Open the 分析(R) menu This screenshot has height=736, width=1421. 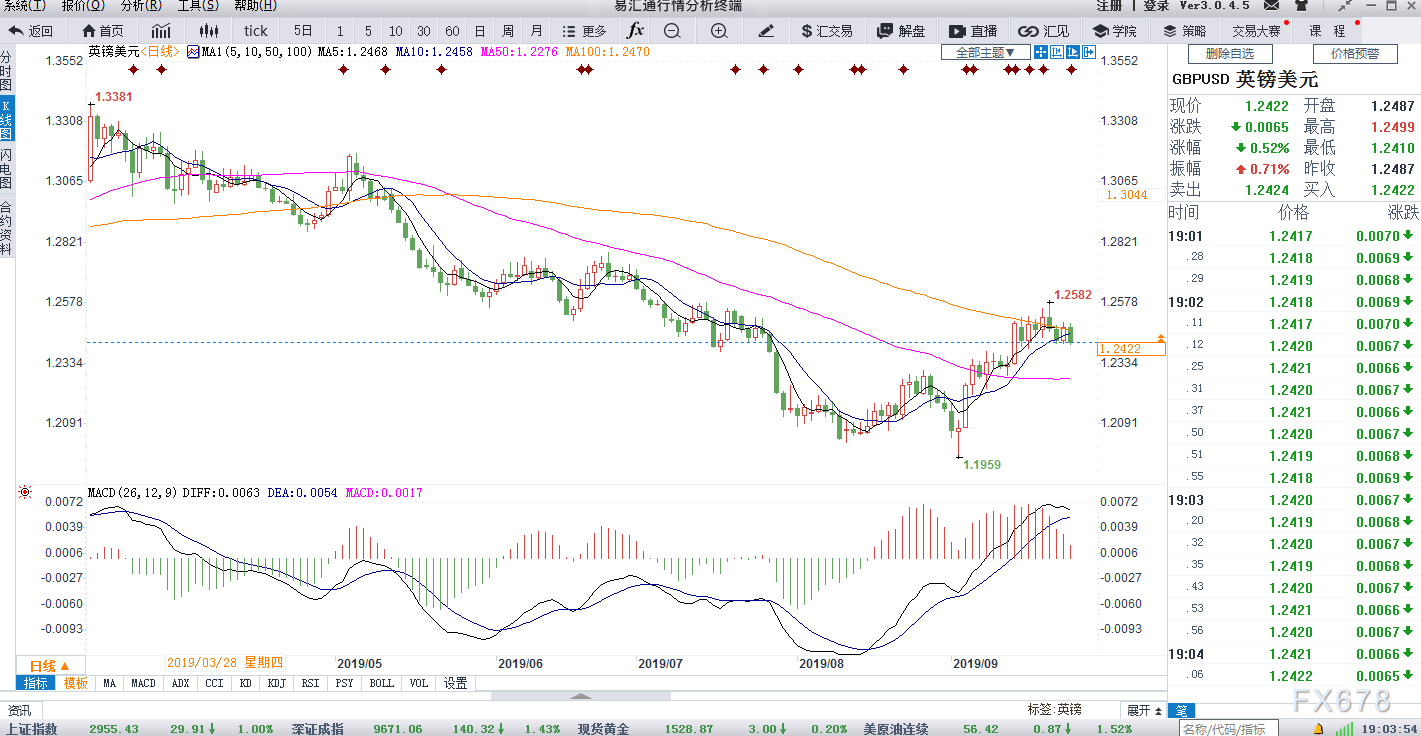coord(140,6)
